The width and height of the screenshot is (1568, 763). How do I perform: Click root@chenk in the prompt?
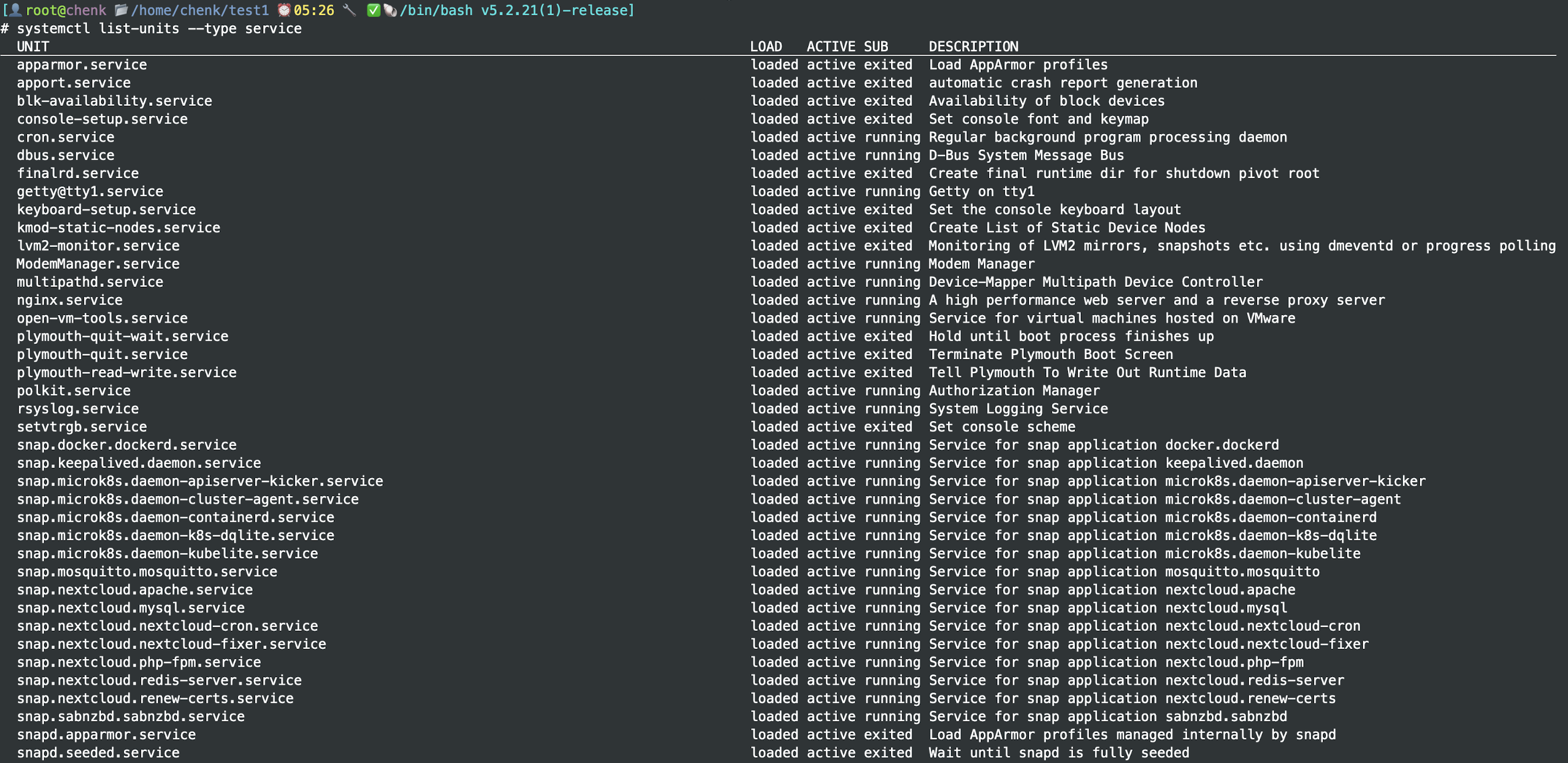pyautogui.click(x=66, y=10)
